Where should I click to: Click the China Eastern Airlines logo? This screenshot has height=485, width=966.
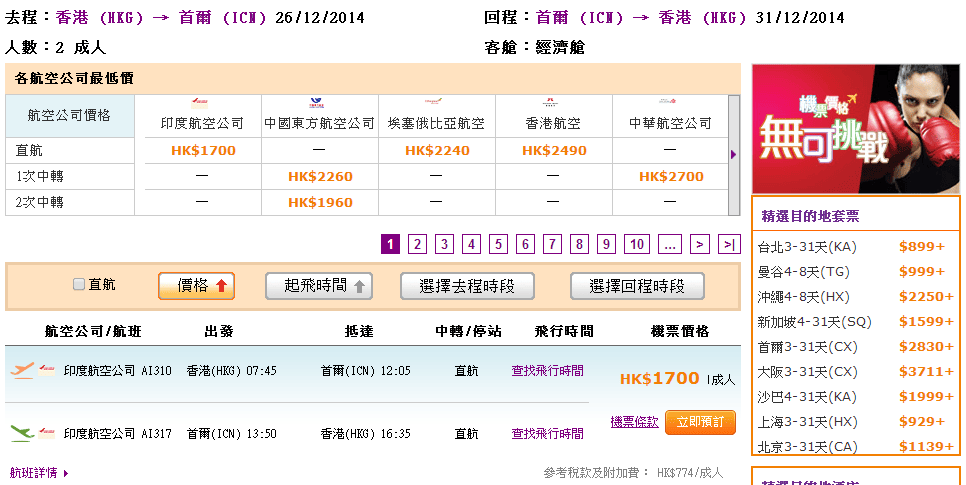319,102
